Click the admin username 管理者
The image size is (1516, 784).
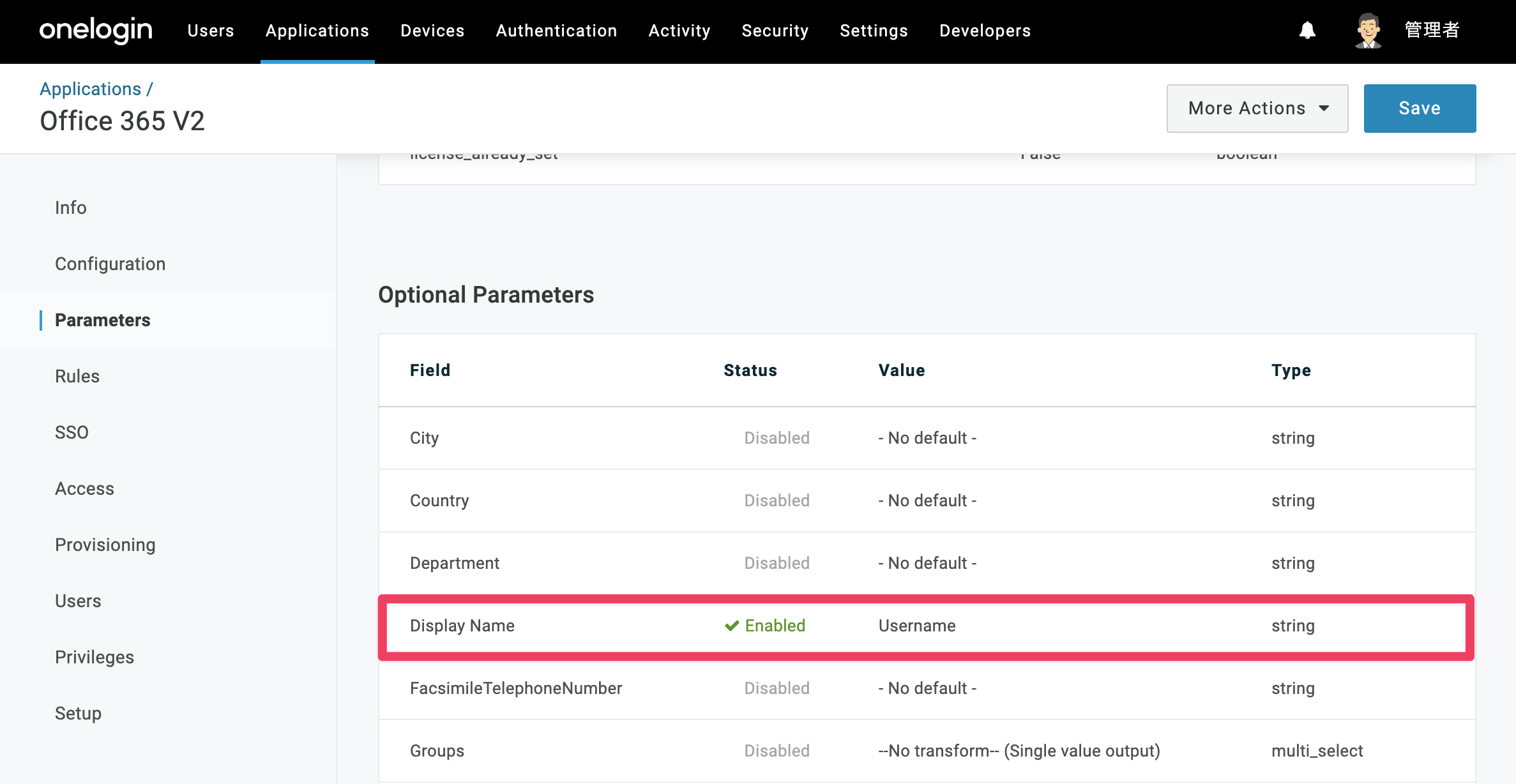(1432, 30)
